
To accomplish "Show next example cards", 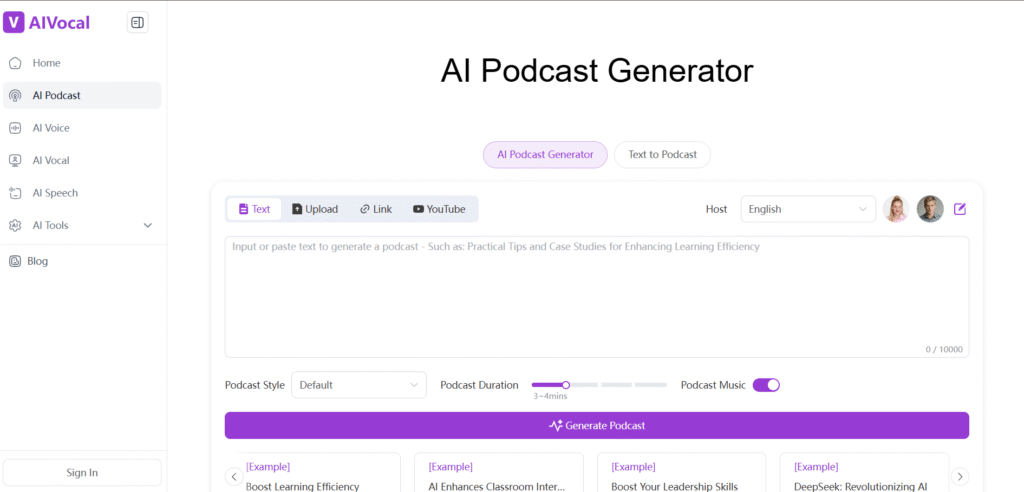I will tap(960, 476).
